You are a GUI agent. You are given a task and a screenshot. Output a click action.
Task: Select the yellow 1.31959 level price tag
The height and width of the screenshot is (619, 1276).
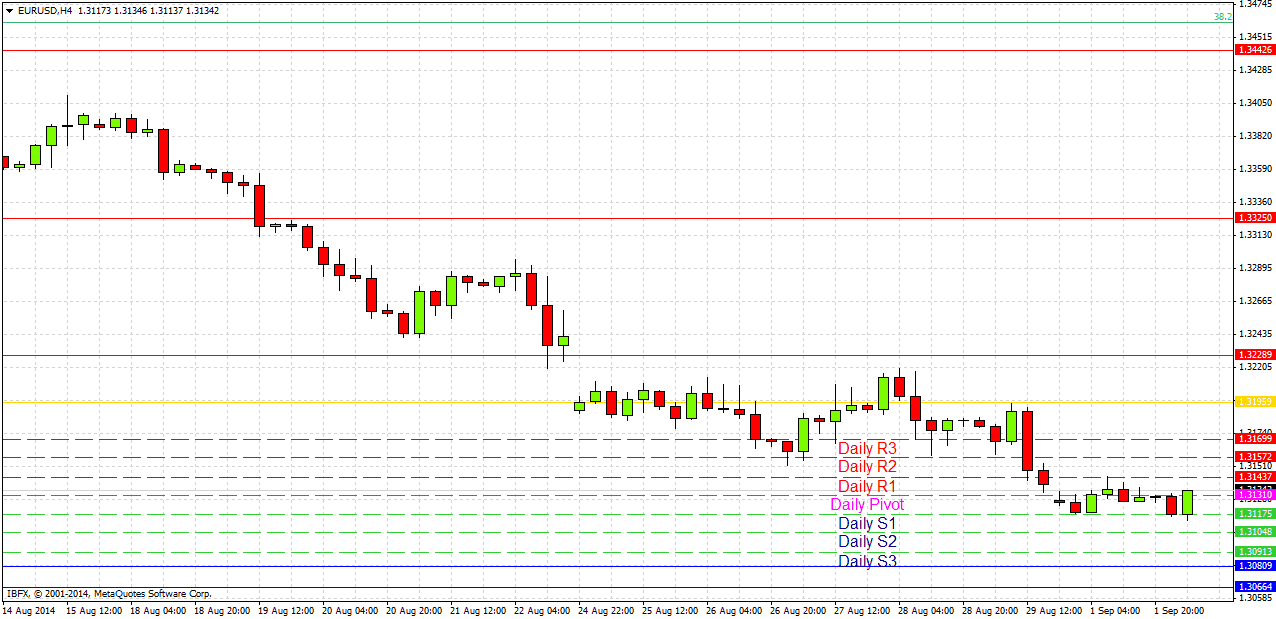[x=1254, y=401]
